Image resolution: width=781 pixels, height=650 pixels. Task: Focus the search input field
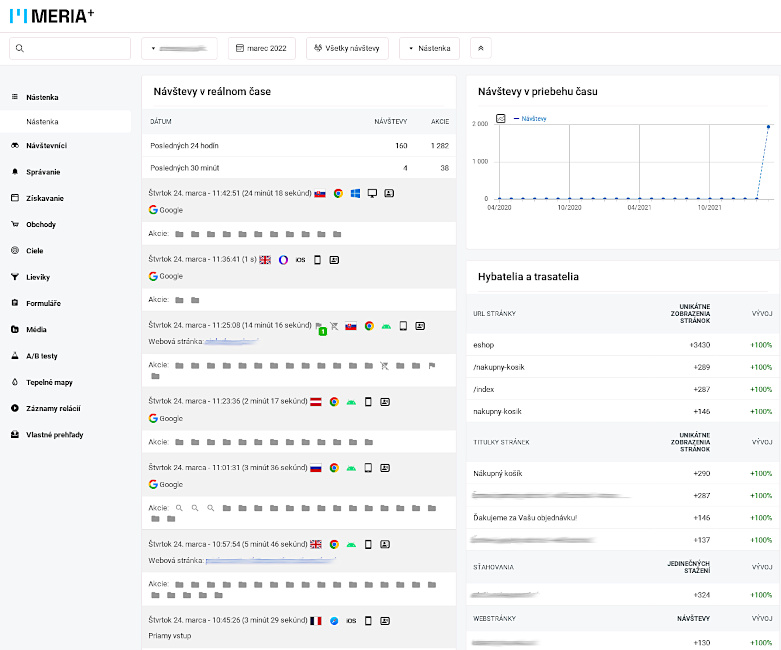70,48
